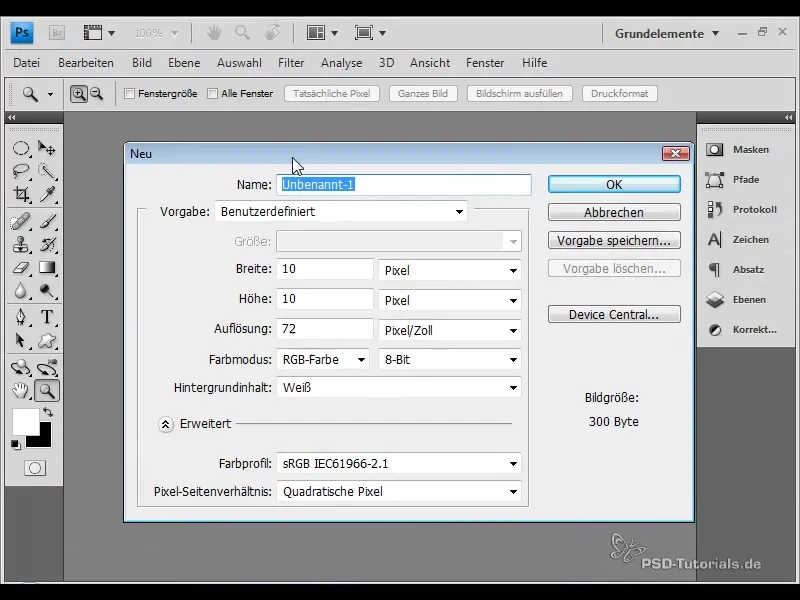Swap foreground and background colors
This screenshot has width=800, height=600.
click(48, 411)
